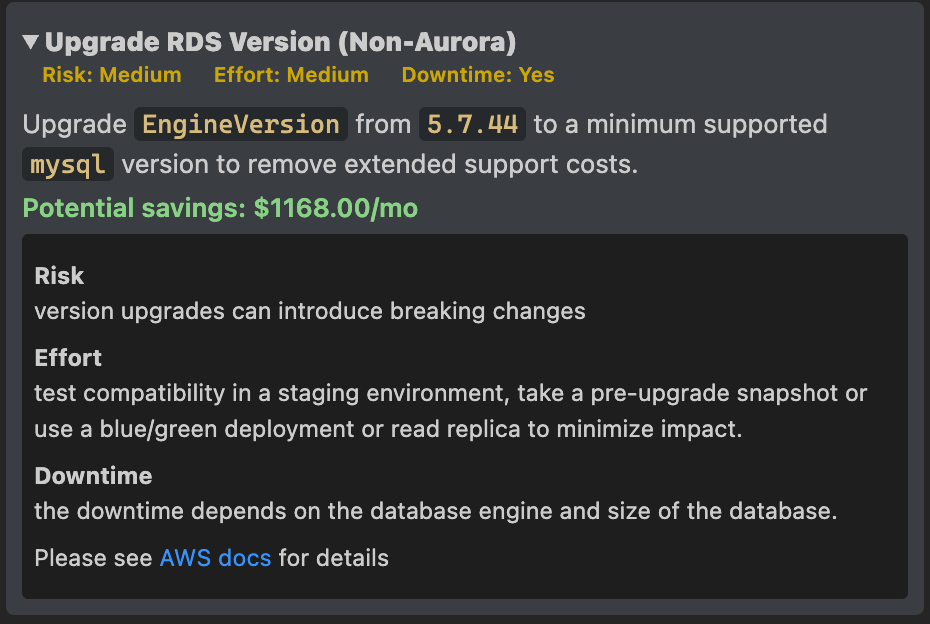
Task: Select the Upgrade RDS Version (Non-Aurora) heading
Action: (x=280, y=42)
